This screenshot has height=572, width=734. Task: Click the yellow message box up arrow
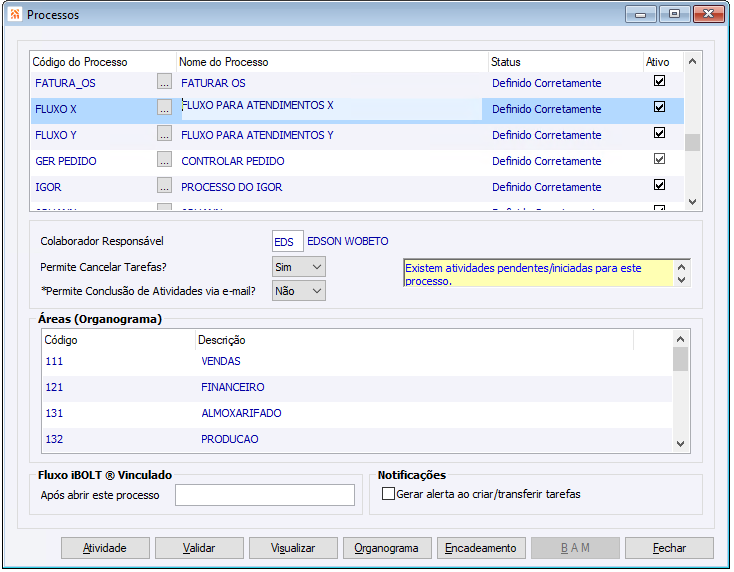point(681,267)
